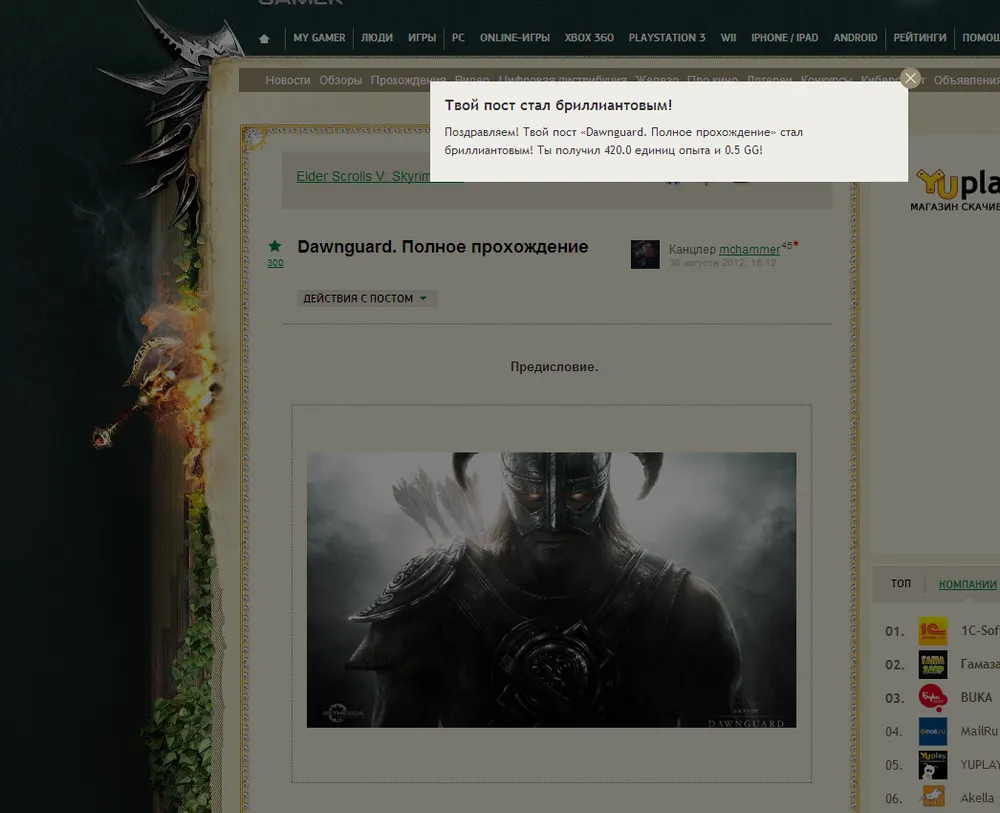The image size is (1000, 813).
Task: Click the Akella company logo
Action: (932, 797)
